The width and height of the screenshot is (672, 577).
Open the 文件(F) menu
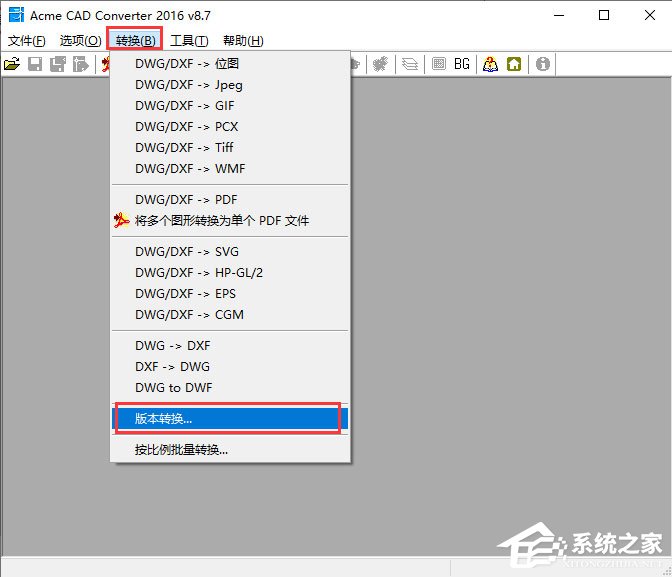point(27,41)
